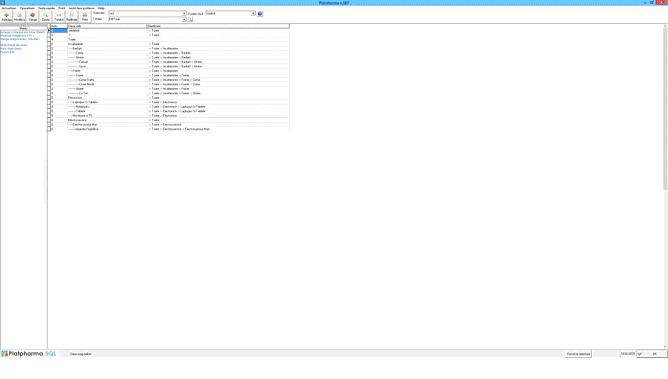Click the highlighted blue cell in the first row
Screen dimensions: 668x379
[59, 31]
